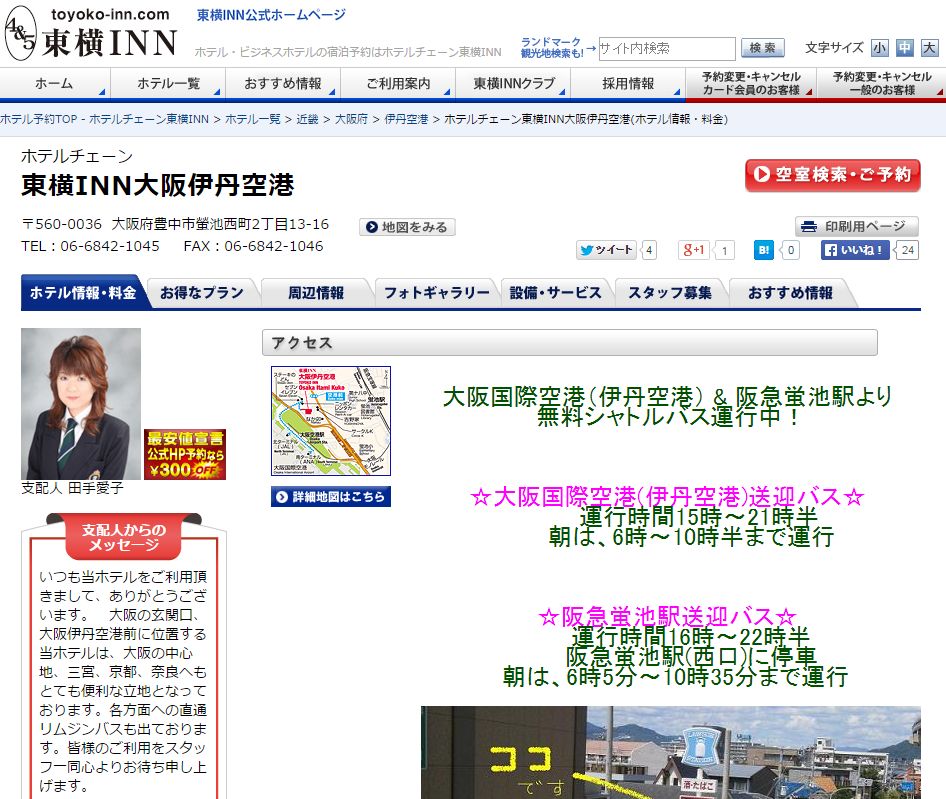Open the おすすめ情報 top menu
This screenshot has height=799, width=946.
283,83
